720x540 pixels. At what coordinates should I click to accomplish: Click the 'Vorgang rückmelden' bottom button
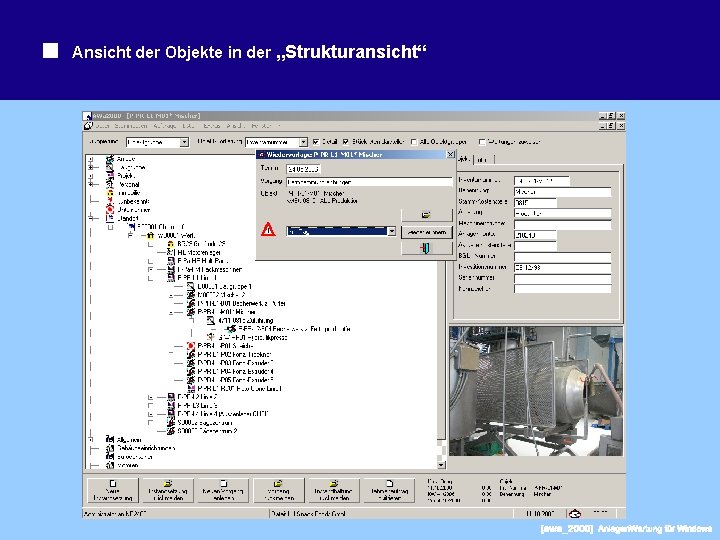tap(278, 490)
